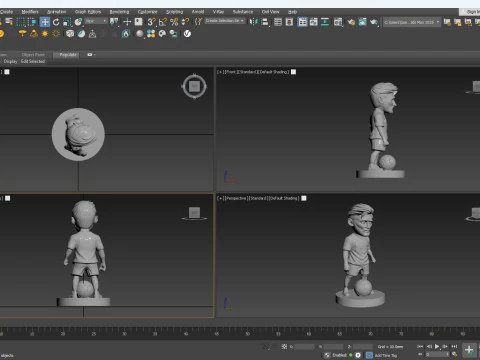Viewport: 480px width, 360px height.
Task: Open Select by Name list icon
Action: (9, 22)
